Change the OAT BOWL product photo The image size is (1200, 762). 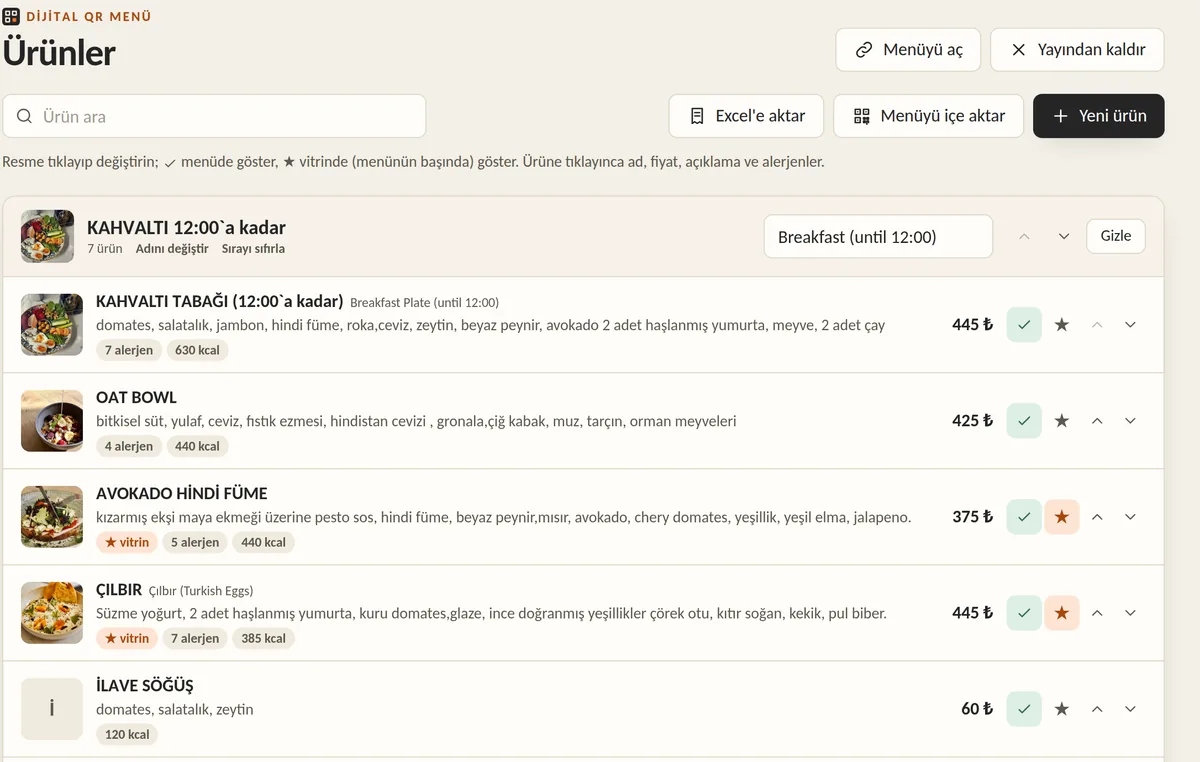52,421
